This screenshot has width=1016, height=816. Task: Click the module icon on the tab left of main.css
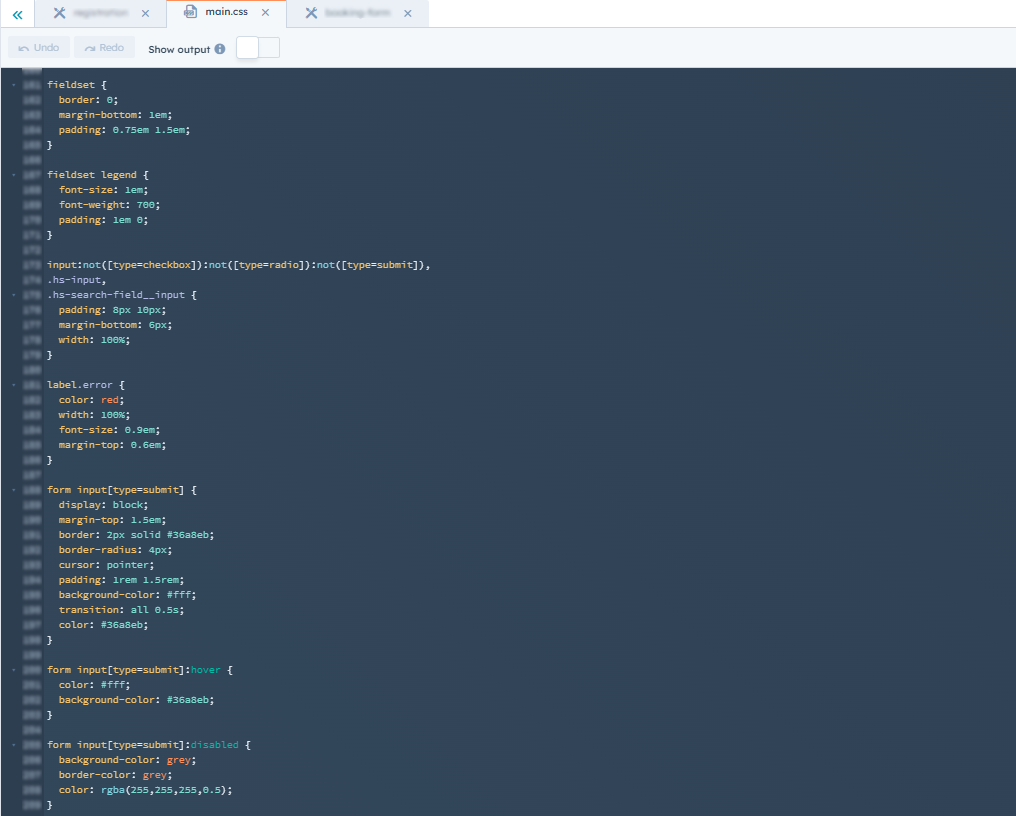coord(60,13)
